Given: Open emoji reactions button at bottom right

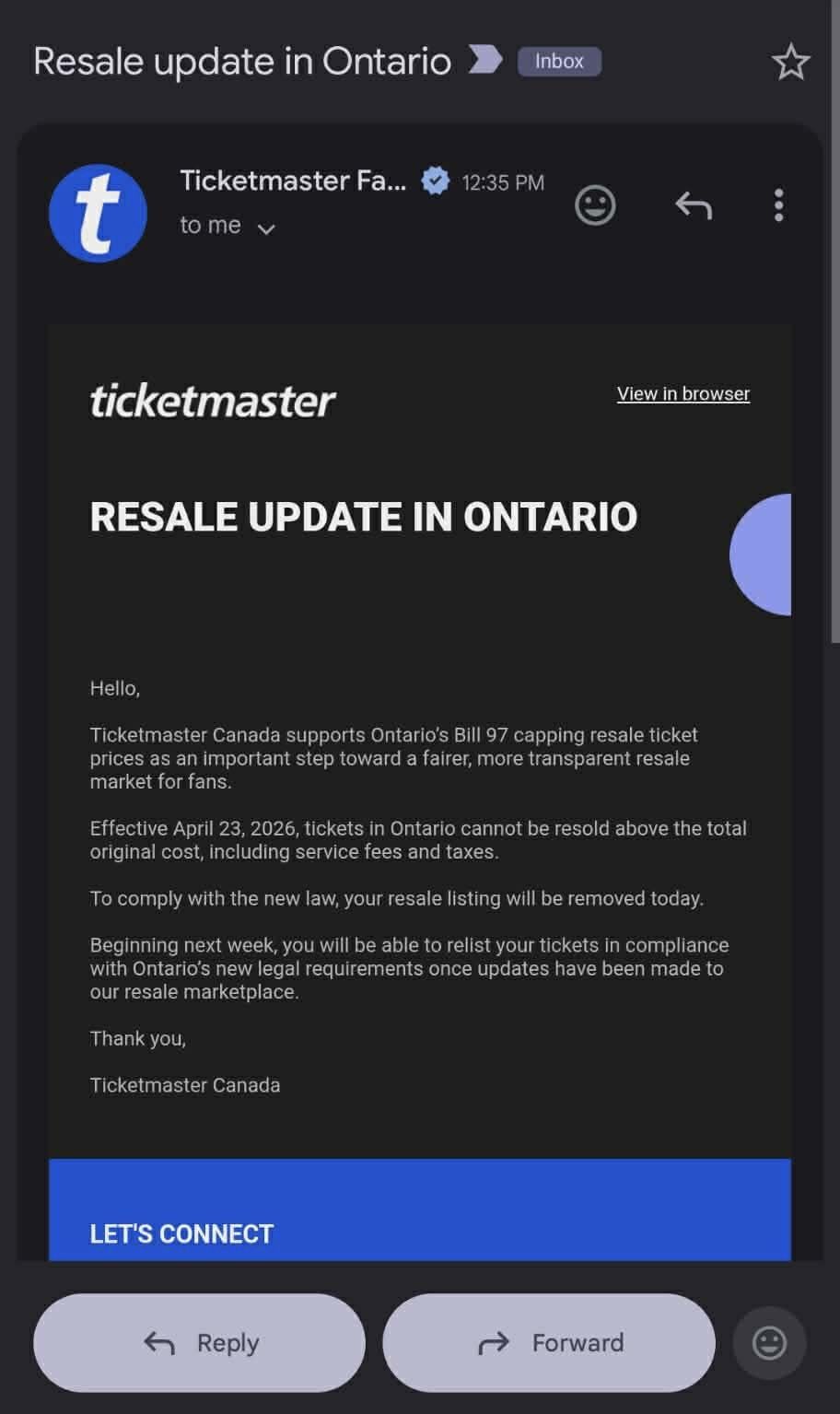Looking at the screenshot, I should pyautogui.click(x=769, y=1342).
